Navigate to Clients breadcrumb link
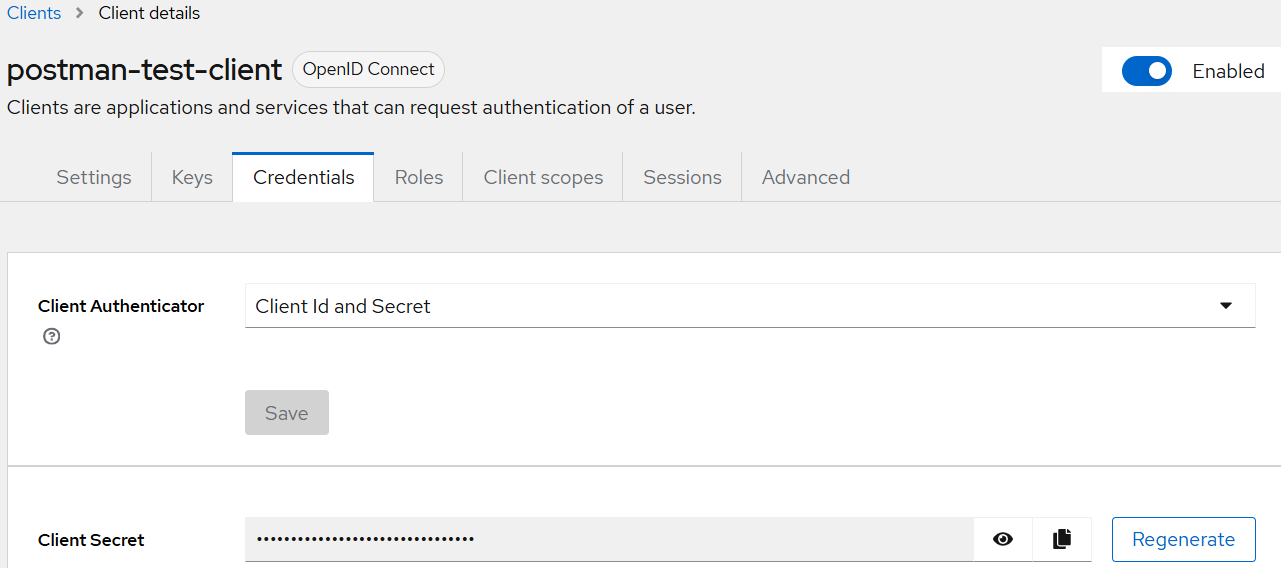Image resolution: width=1281 pixels, height=568 pixels. tap(34, 13)
